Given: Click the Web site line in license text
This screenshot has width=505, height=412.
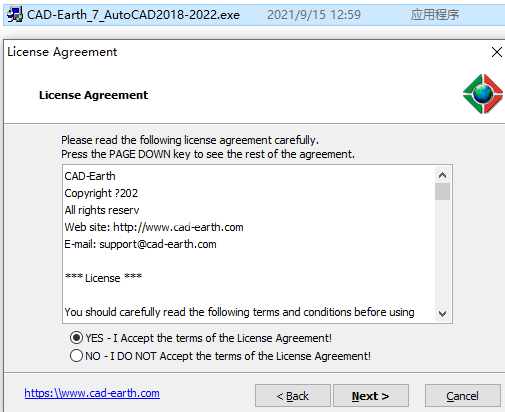Looking at the screenshot, I should click(x=154, y=227).
